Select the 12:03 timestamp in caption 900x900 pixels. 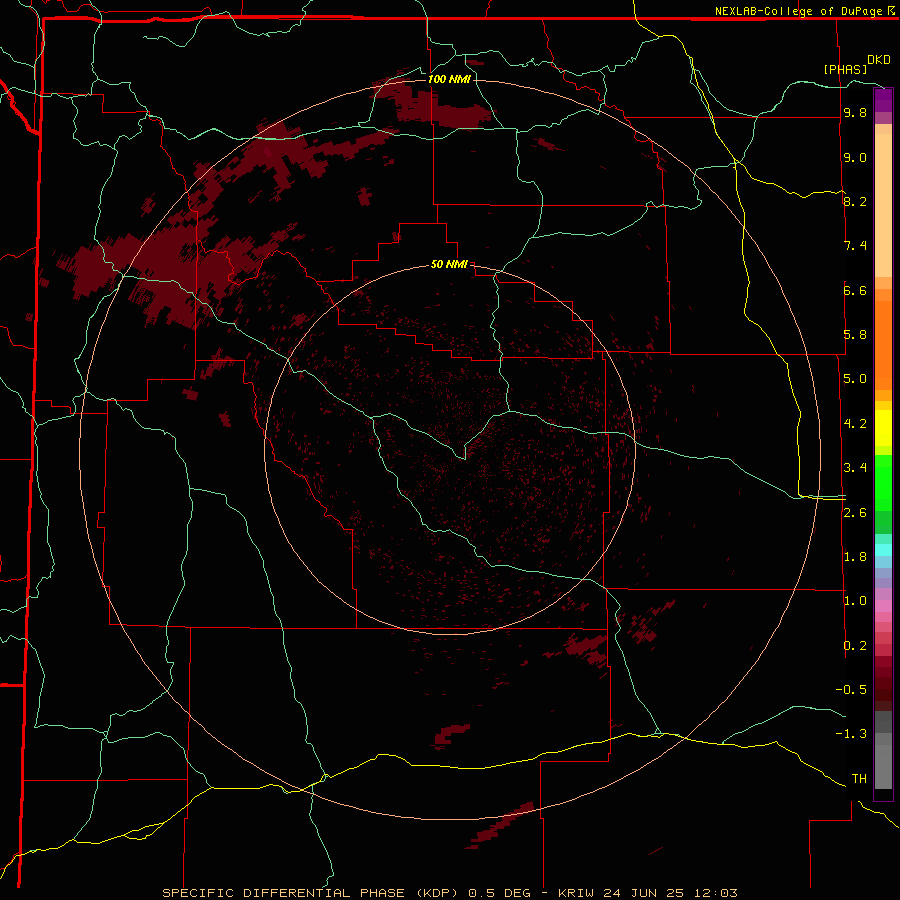[x=715, y=893]
